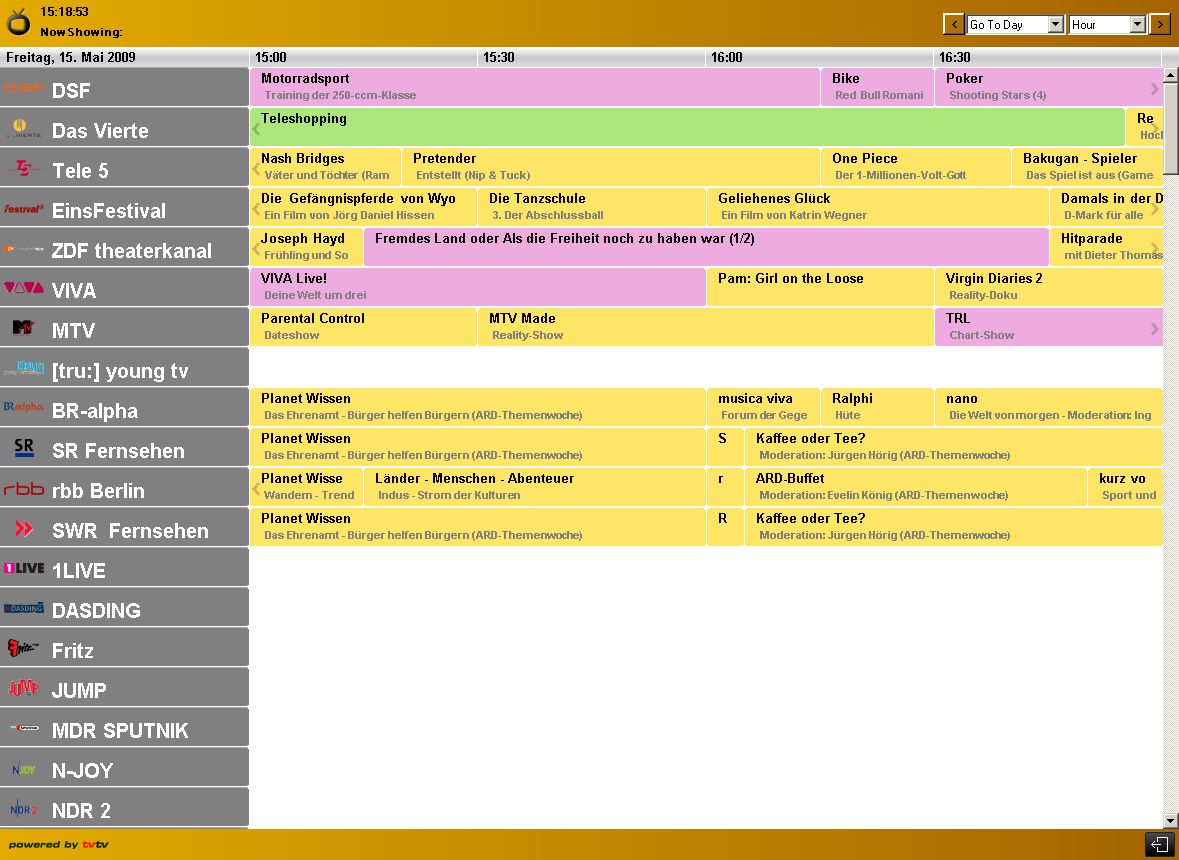Select the Bike Red Bull Romani program

[877, 86]
